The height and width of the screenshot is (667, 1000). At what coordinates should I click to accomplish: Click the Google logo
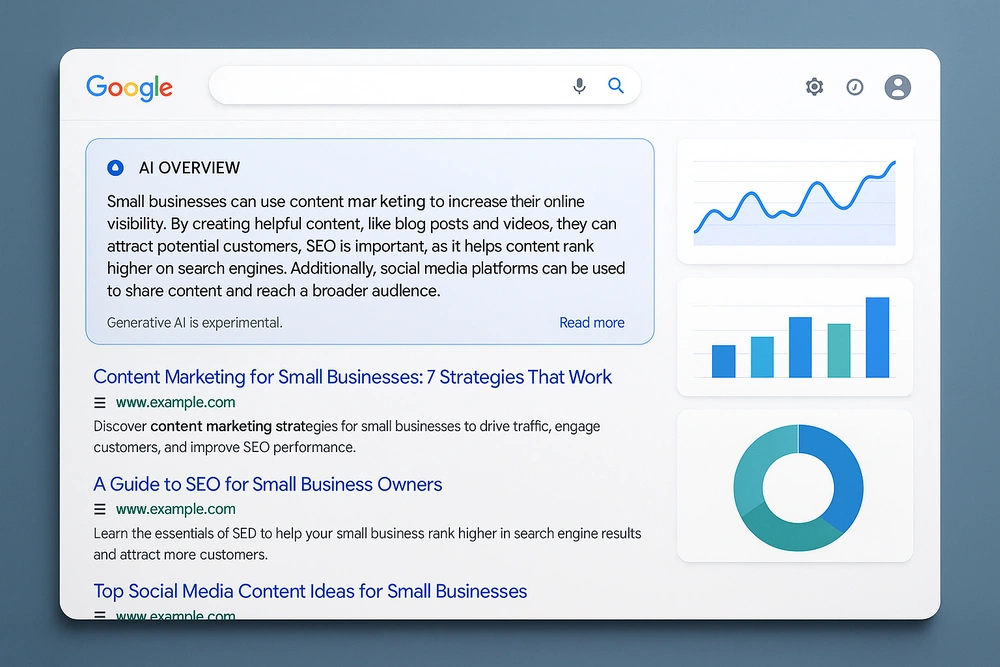tap(129, 88)
